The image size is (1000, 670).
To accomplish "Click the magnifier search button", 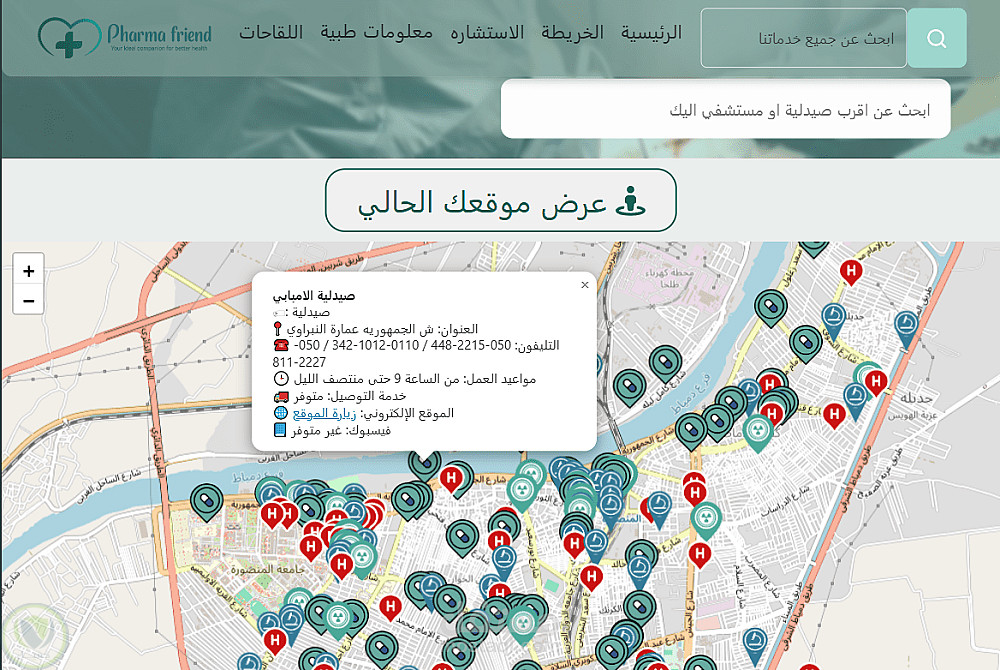I will point(936,38).
